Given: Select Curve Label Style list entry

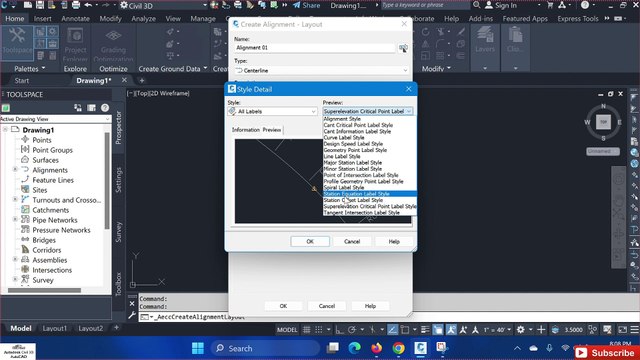Looking at the screenshot, I should point(369,138).
